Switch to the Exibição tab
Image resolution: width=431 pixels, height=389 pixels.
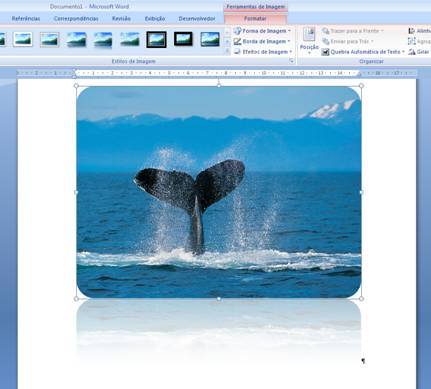(155, 19)
